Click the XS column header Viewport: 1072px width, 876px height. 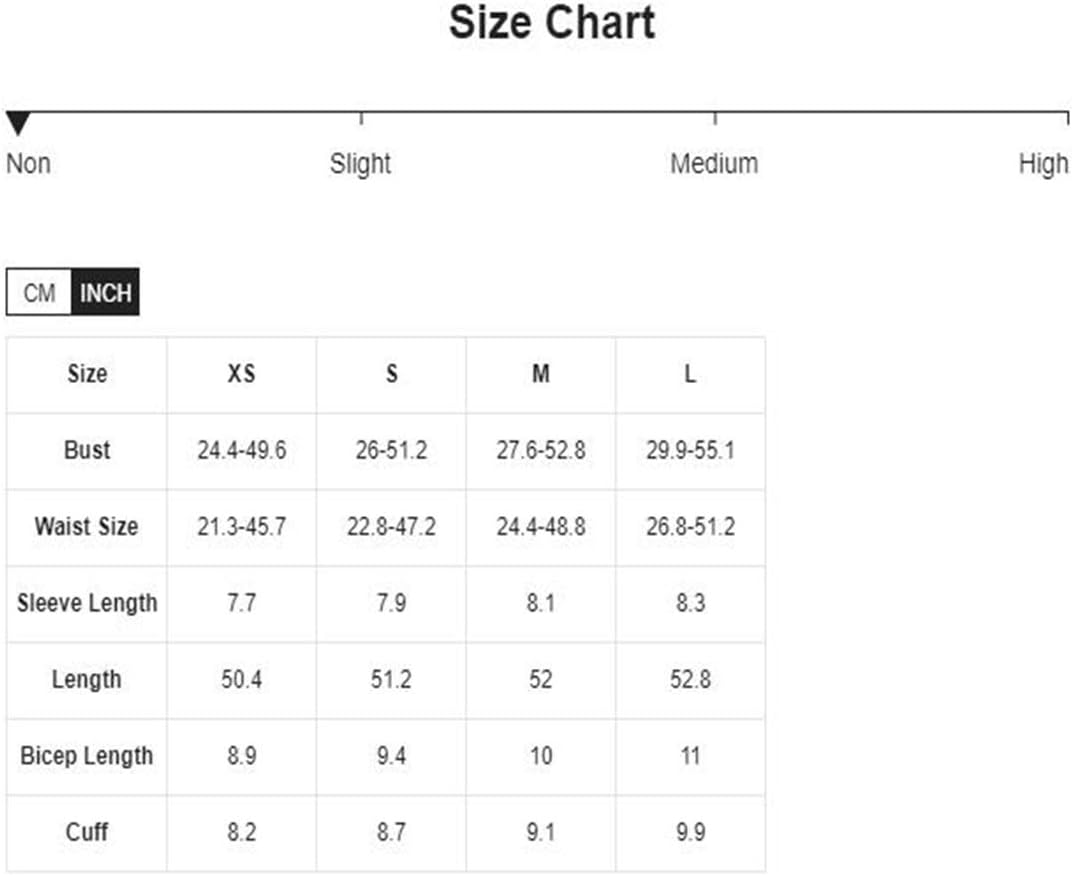241,374
